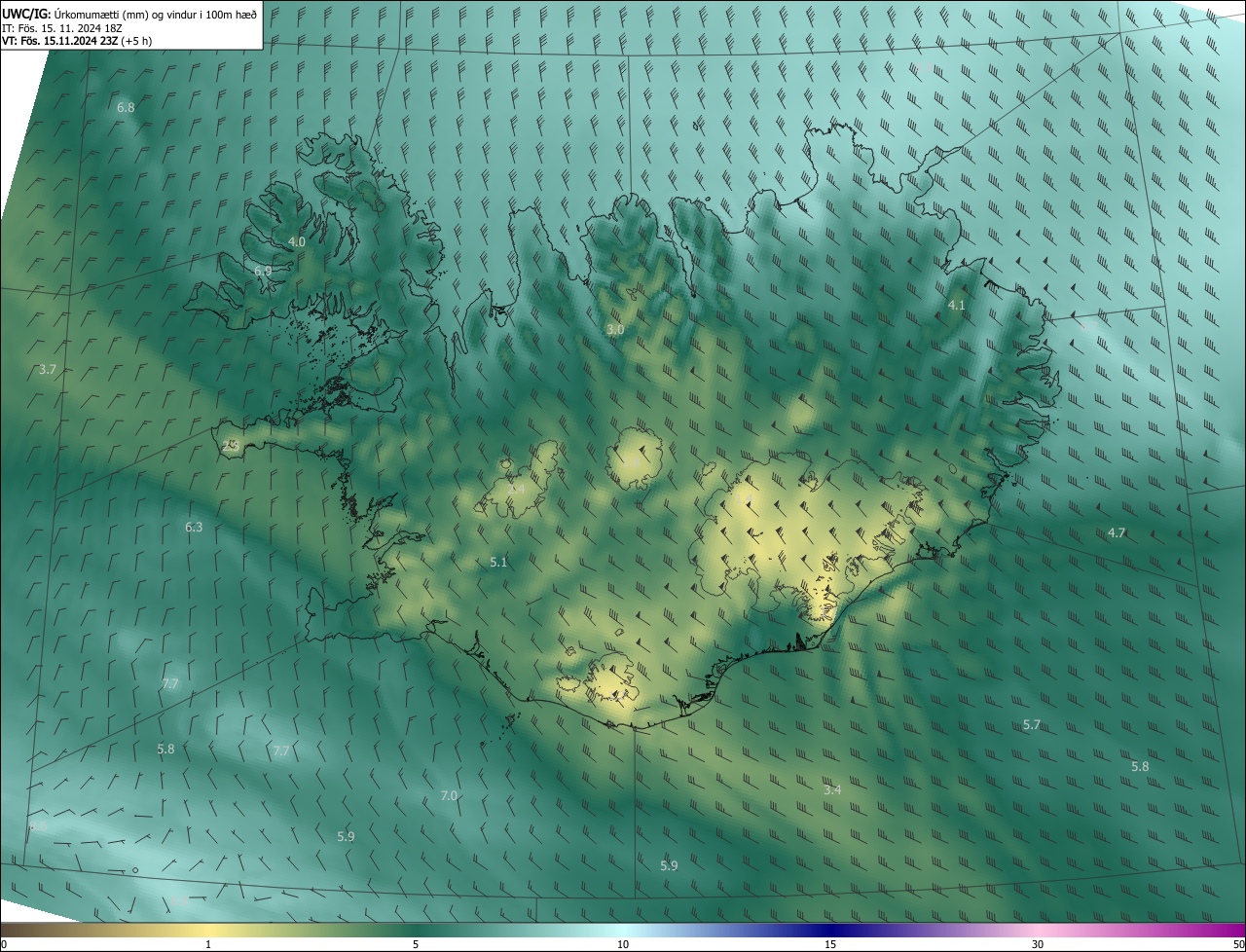Click the 6.9 value label on map
The image size is (1246, 952).
click(x=263, y=271)
